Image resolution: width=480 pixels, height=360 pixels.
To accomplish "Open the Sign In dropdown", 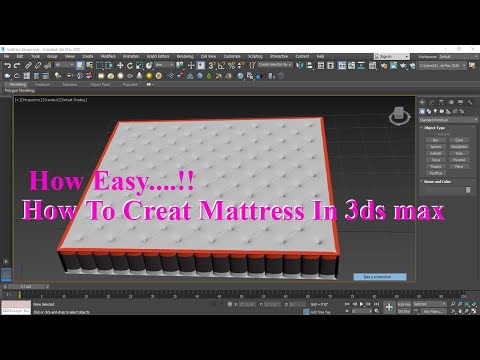I will (x=392, y=57).
